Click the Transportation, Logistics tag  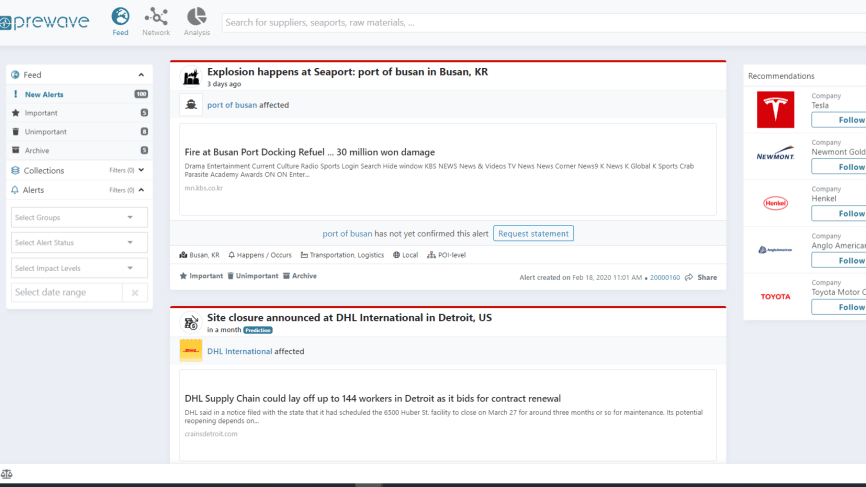[x=342, y=255]
